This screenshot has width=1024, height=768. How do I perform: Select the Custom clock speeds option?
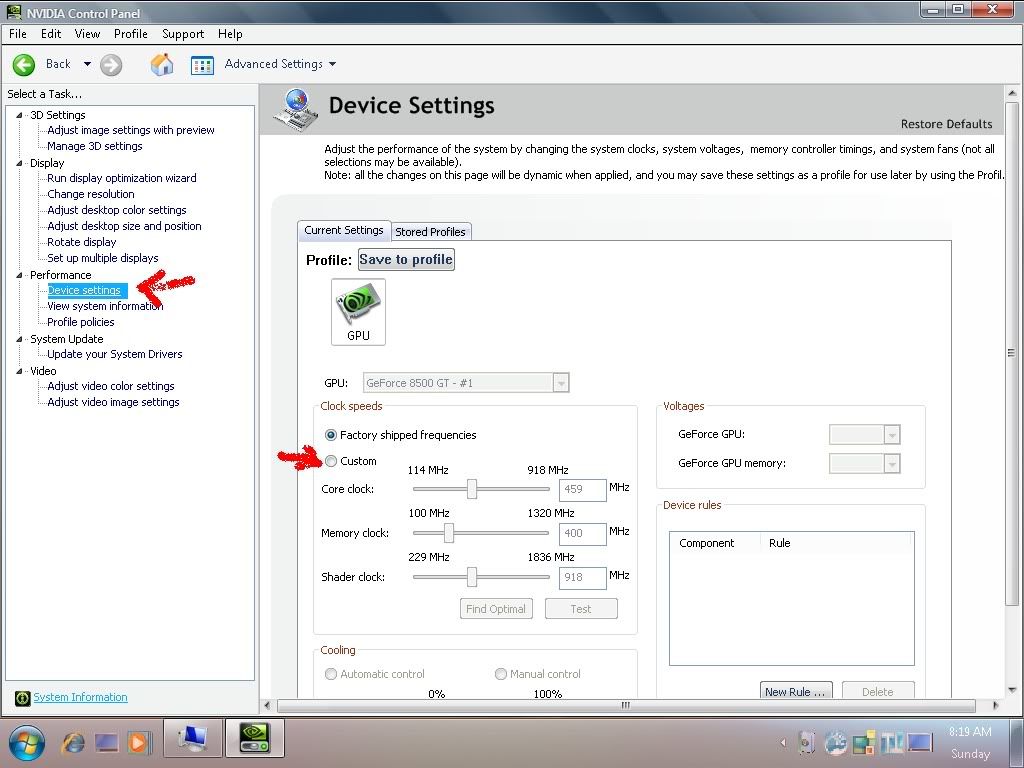pos(330,461)
